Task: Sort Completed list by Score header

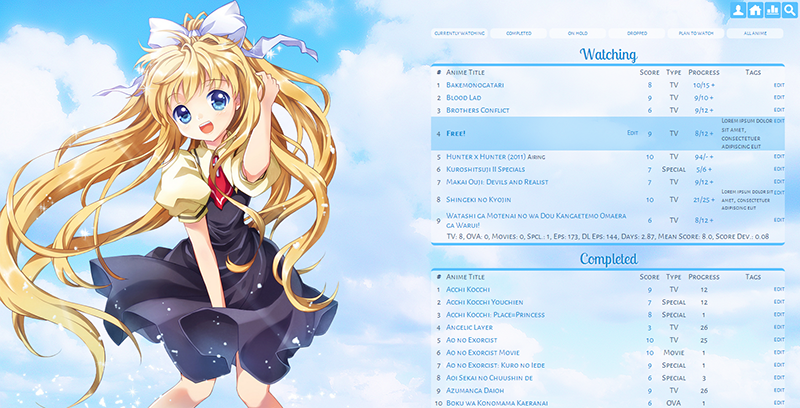Action: [x=649, y=277]
